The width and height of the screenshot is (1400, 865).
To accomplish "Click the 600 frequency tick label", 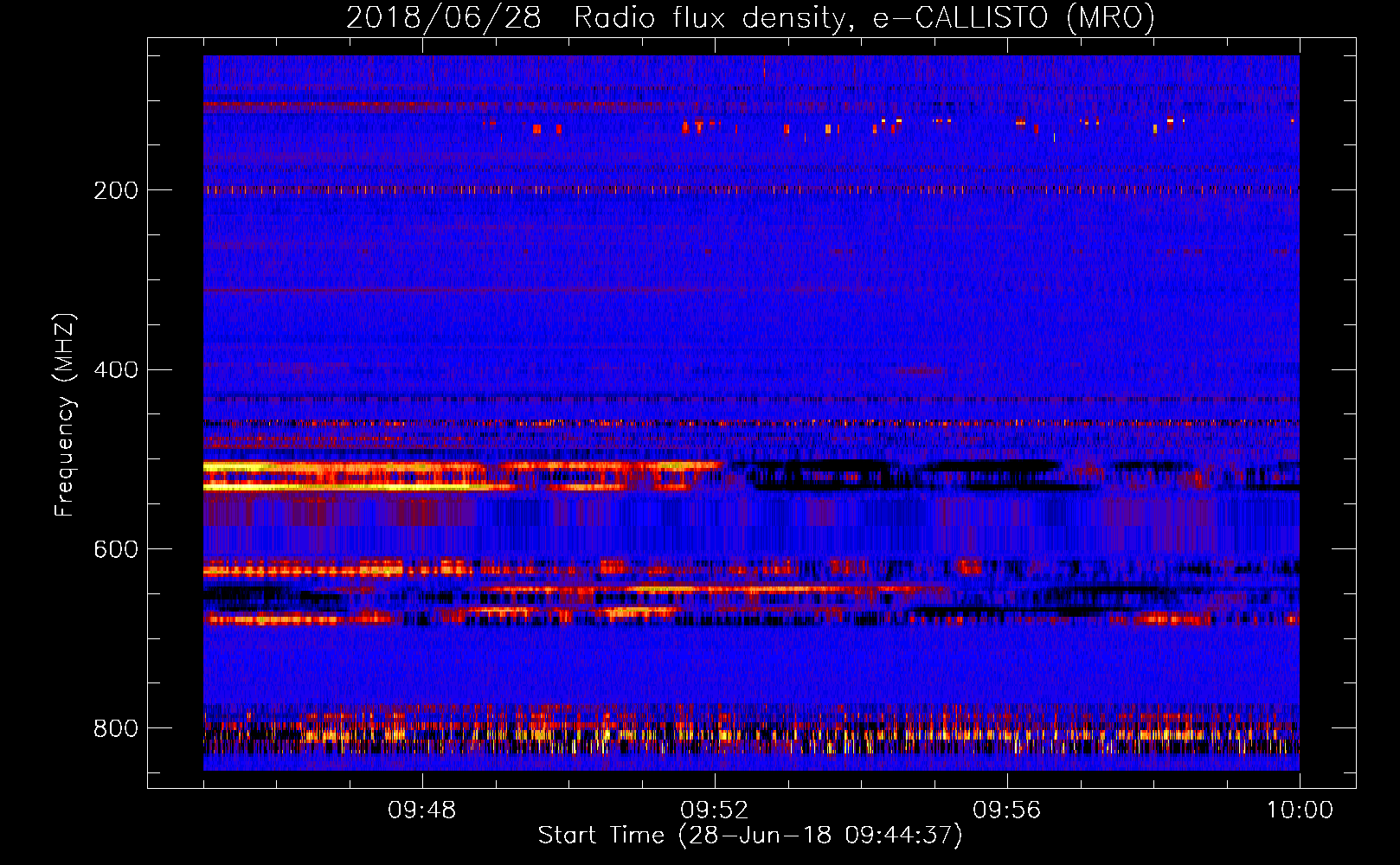I will pyautogui.click(x=116, y=550).
